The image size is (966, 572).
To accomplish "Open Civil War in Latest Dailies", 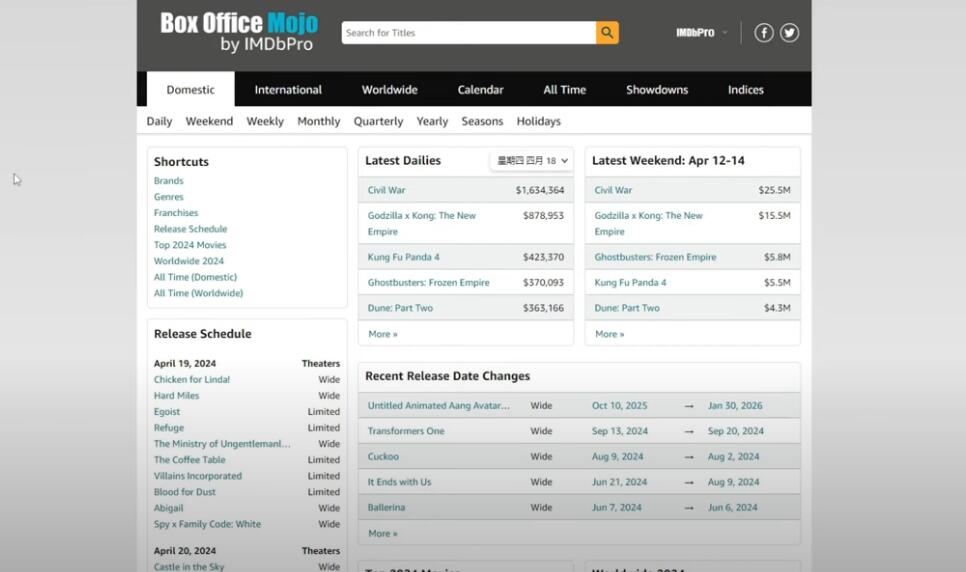I will pos(386,190).
